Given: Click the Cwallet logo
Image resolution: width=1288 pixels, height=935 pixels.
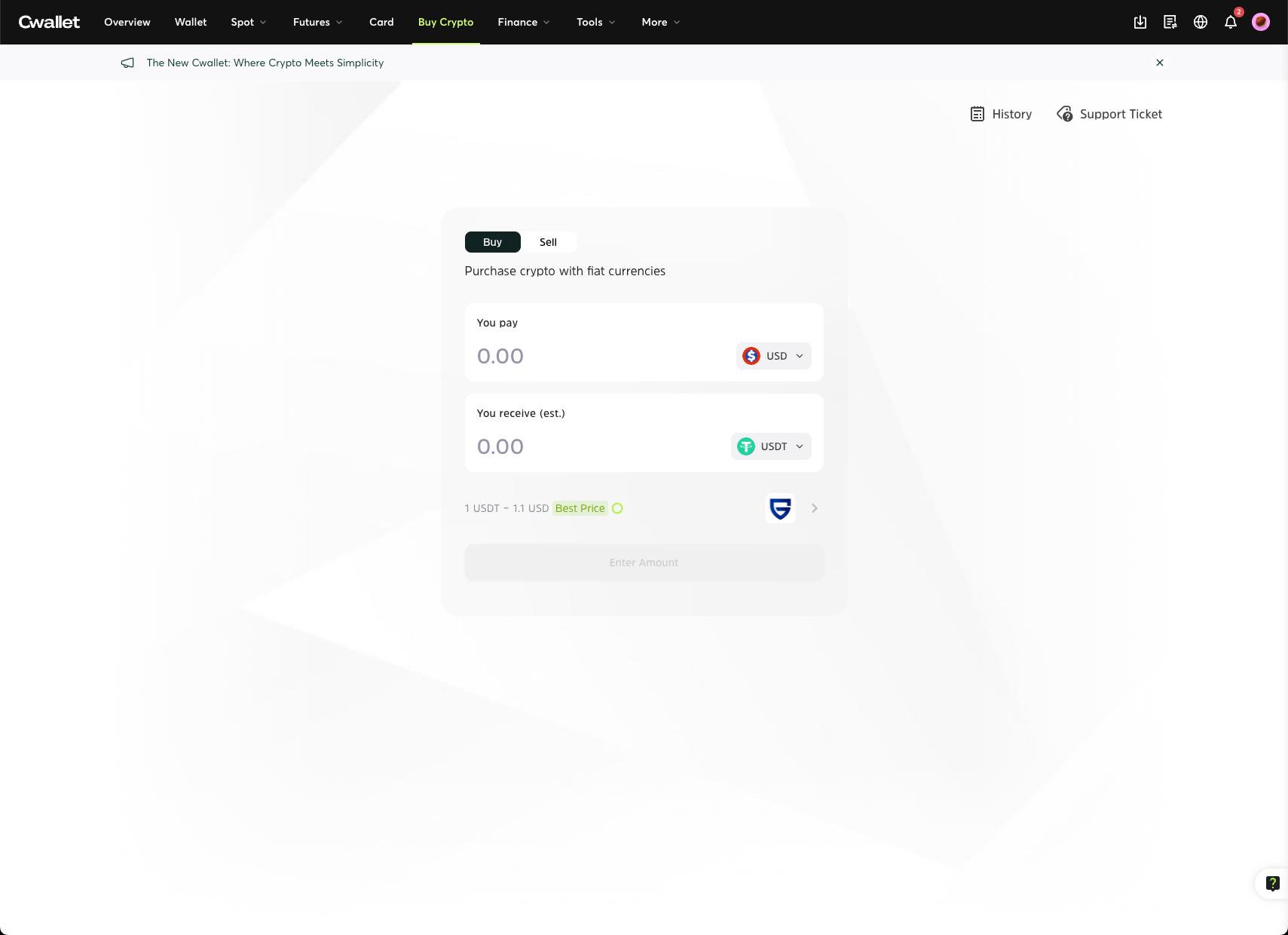Looking at the screenshot, I should (49, 22).
